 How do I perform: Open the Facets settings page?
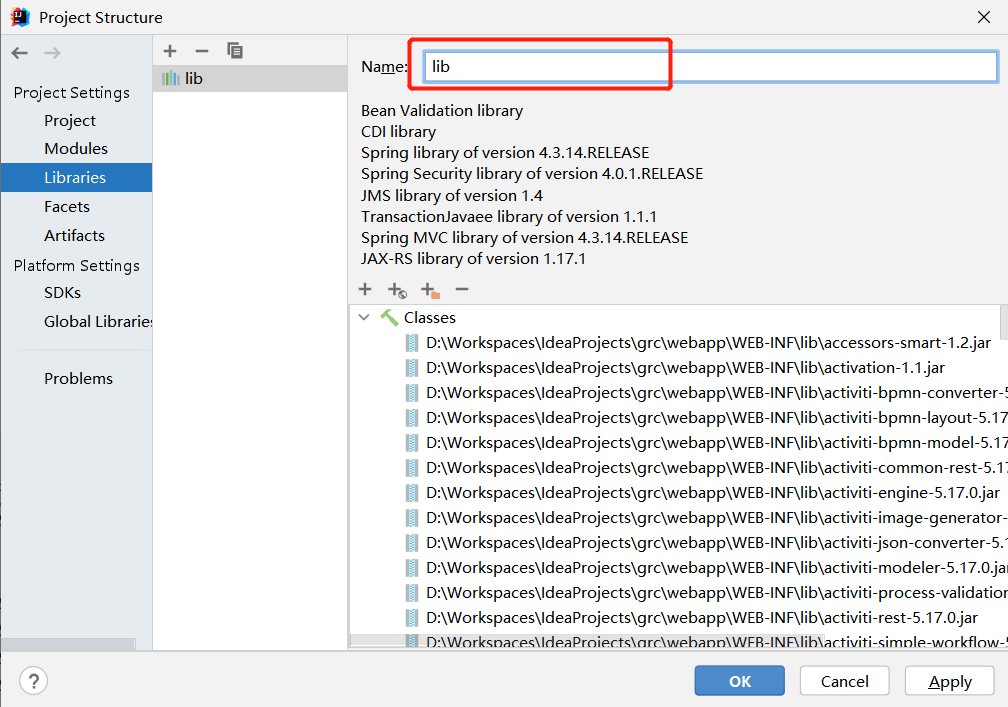pos(67,206)
